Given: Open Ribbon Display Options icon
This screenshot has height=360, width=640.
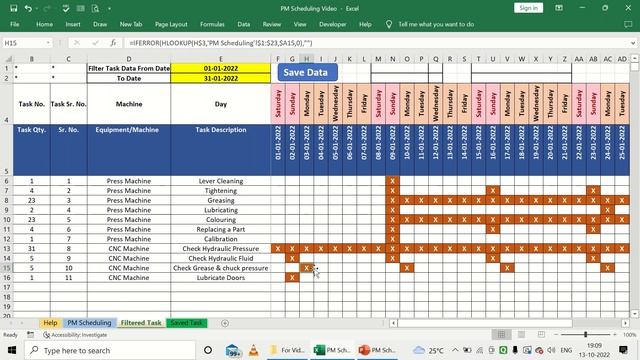Looking at the screenshot, I should [x=559, y=8].
